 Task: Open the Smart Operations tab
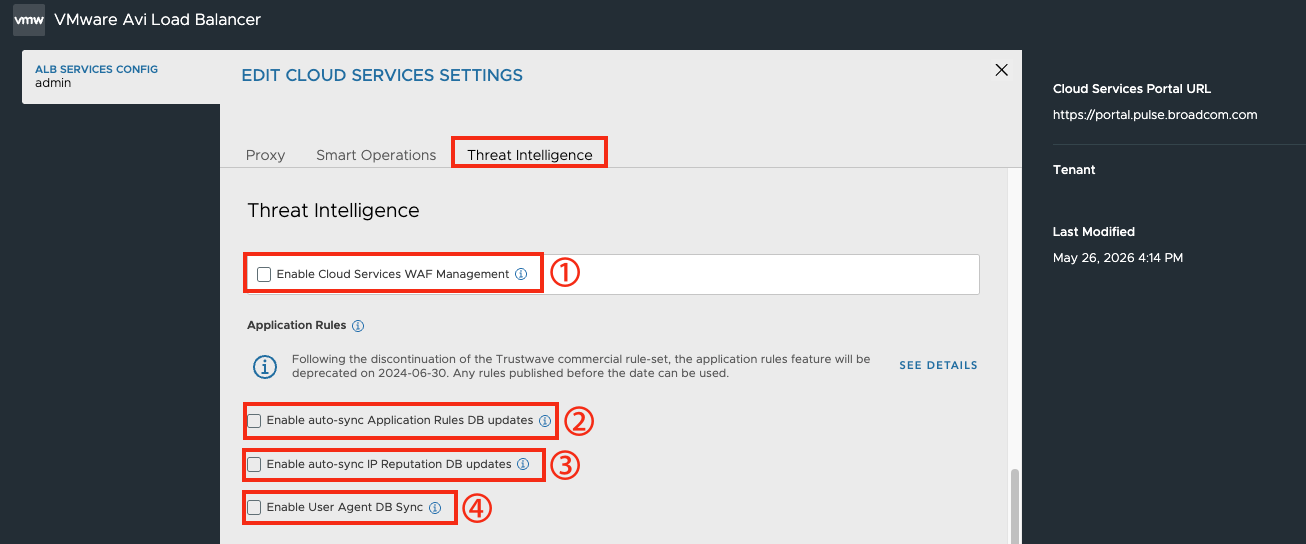(376, 155)
